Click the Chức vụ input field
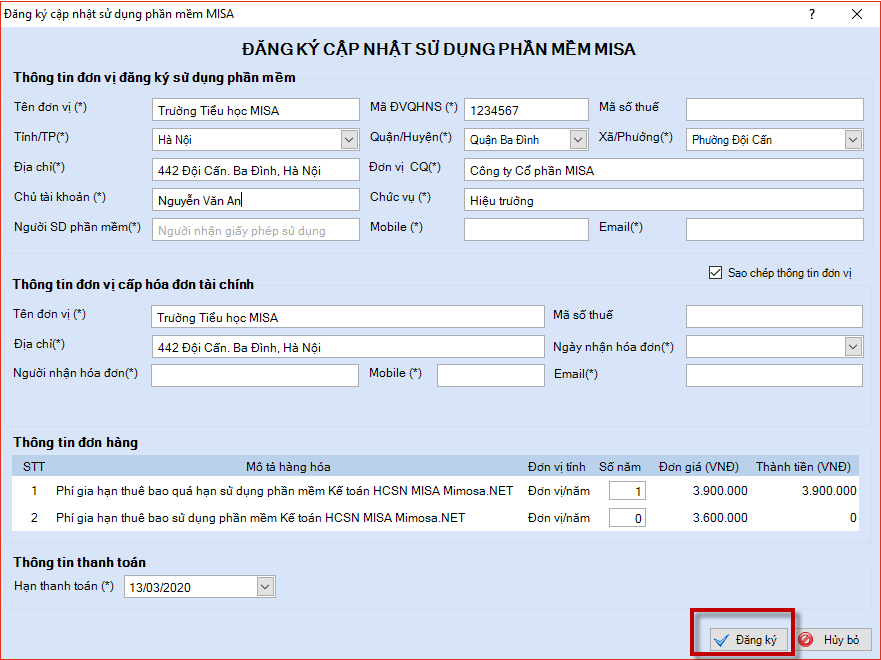881x660 pixels. coord(664,200)
